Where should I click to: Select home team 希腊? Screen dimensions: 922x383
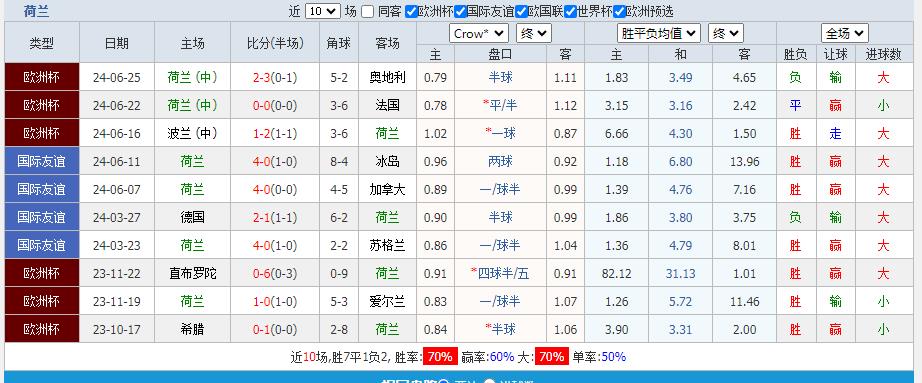point(192,329)
